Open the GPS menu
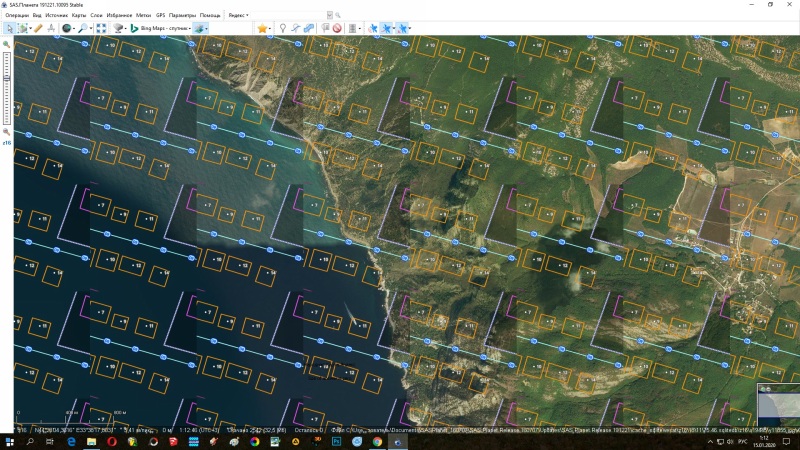 [160, 16]
